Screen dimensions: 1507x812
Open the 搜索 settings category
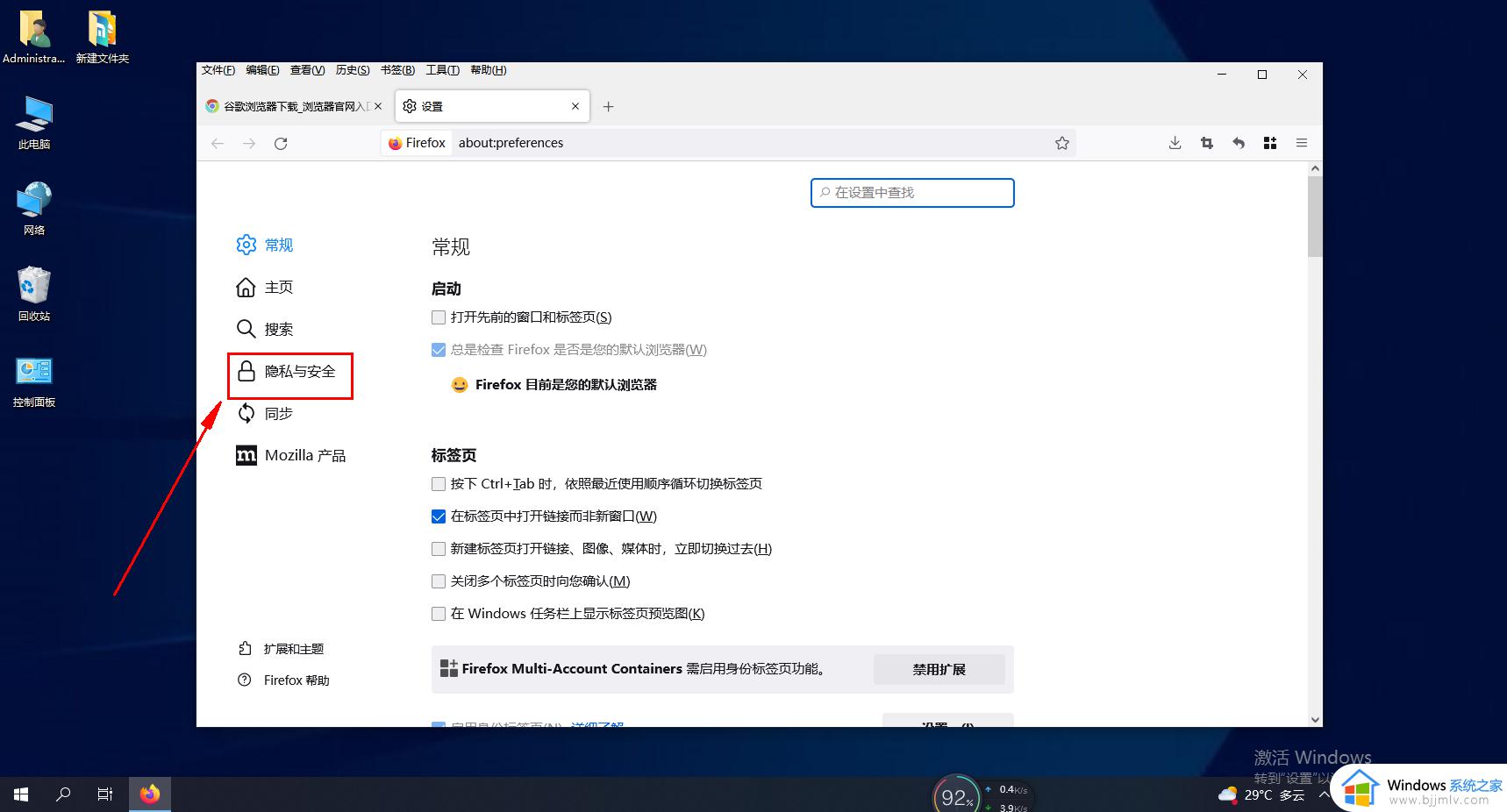[265, 329]
